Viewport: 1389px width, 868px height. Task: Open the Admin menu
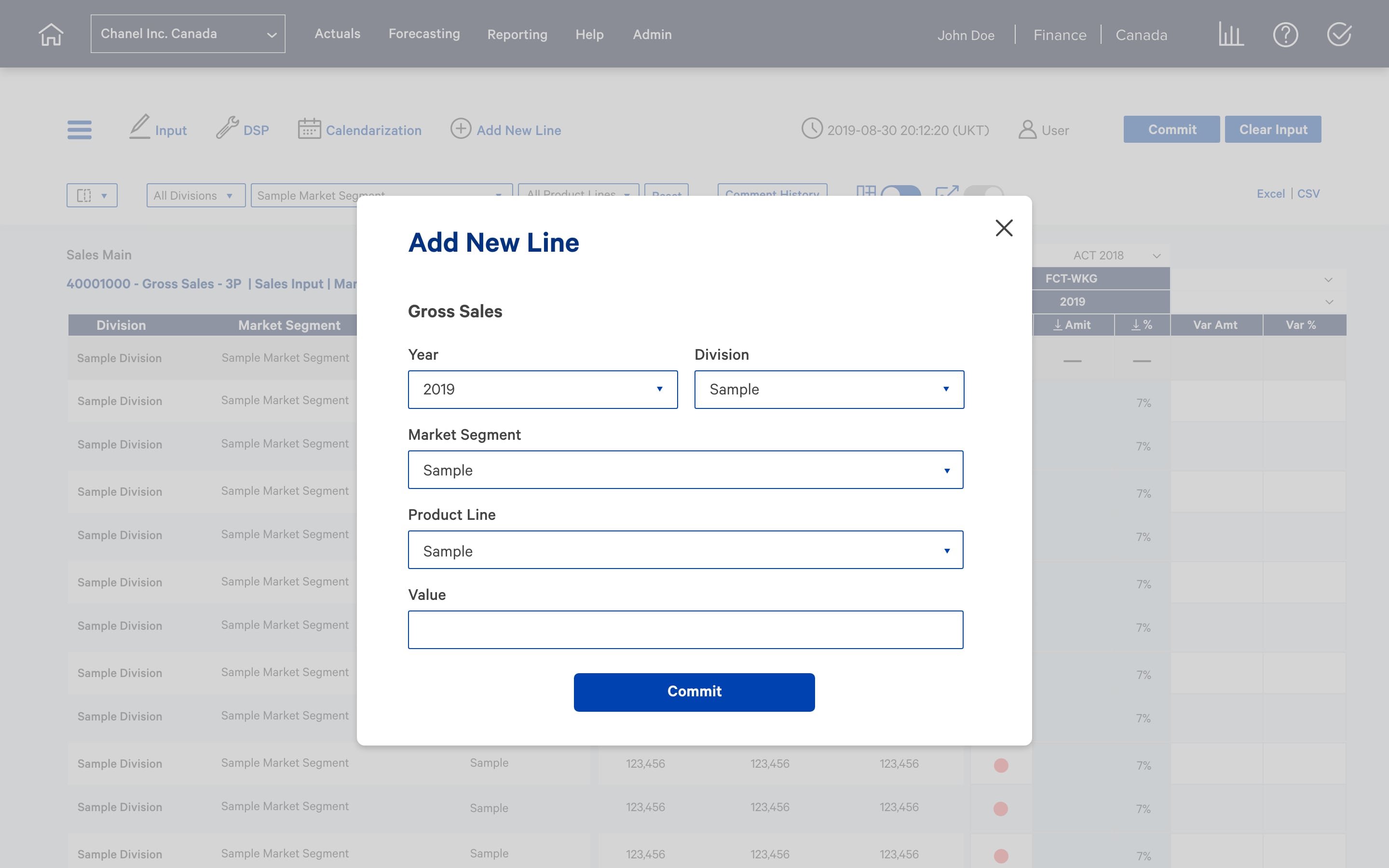tap(652, 34)
